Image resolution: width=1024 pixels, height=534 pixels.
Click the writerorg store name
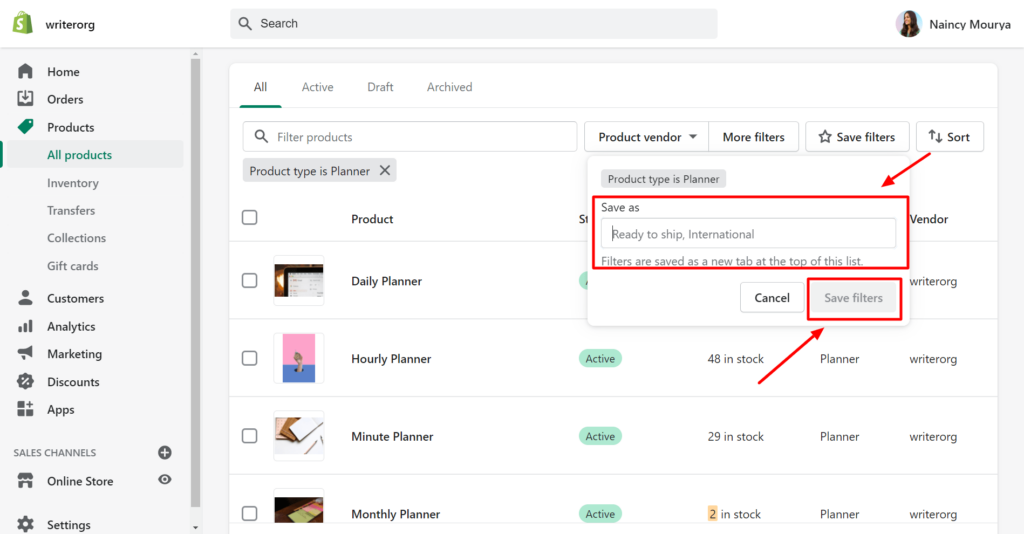(70, 24)
